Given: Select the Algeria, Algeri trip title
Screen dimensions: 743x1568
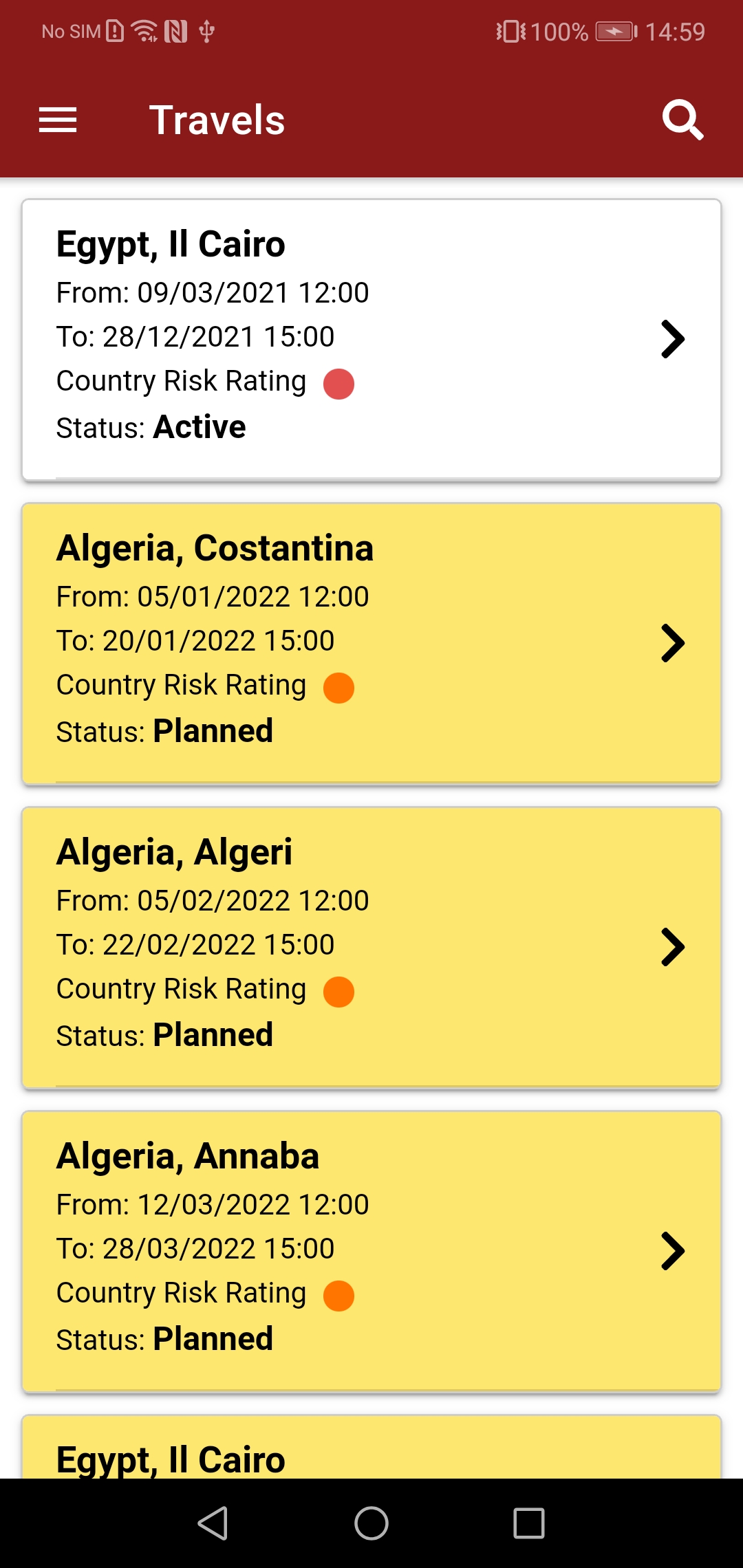Looking at the screenshot, I should [174, 852].
